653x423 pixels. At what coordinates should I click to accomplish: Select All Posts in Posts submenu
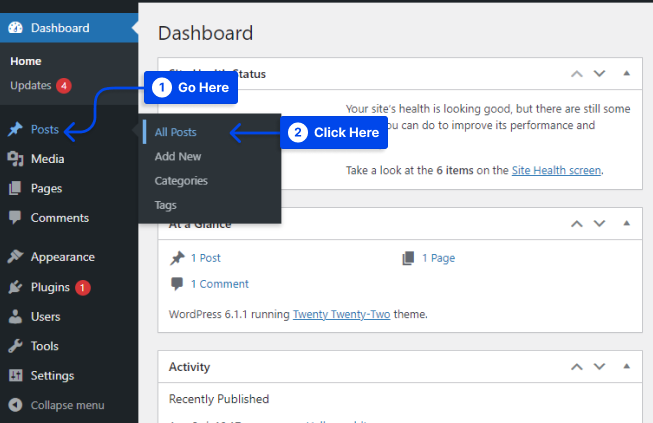point(176,132)
